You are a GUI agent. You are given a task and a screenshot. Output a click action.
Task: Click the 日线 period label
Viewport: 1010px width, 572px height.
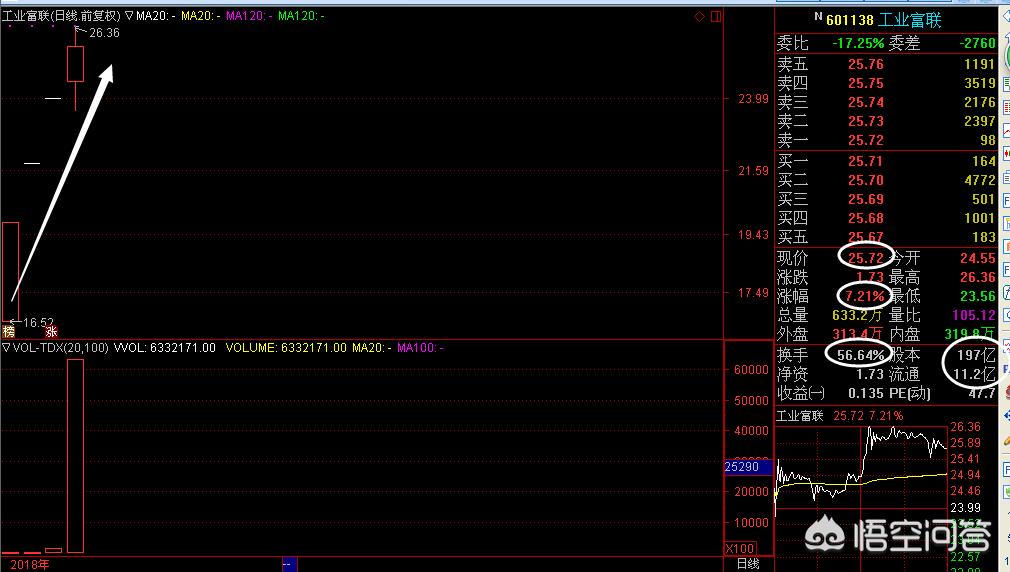click(748, 564)
